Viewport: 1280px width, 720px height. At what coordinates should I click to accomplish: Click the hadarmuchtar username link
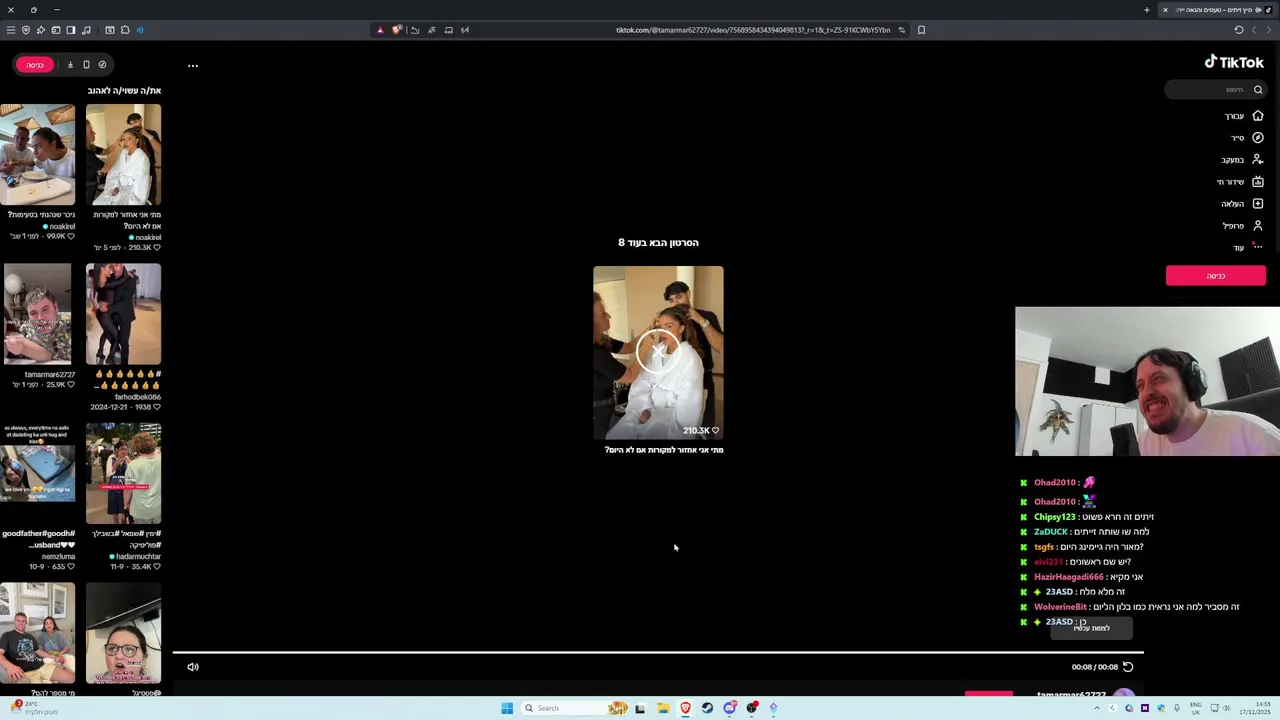pyautogui.click(x=138, y=556)
